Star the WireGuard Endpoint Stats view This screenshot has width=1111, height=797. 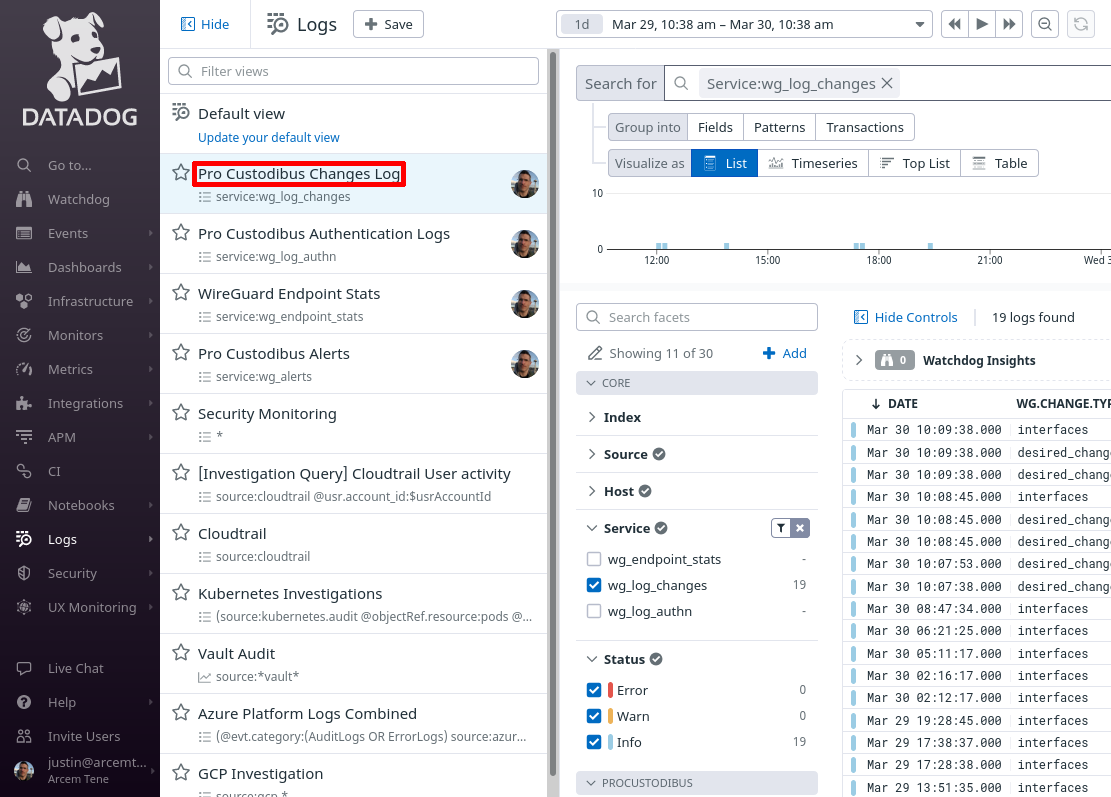pyautogui.click(x=181, y=292)
